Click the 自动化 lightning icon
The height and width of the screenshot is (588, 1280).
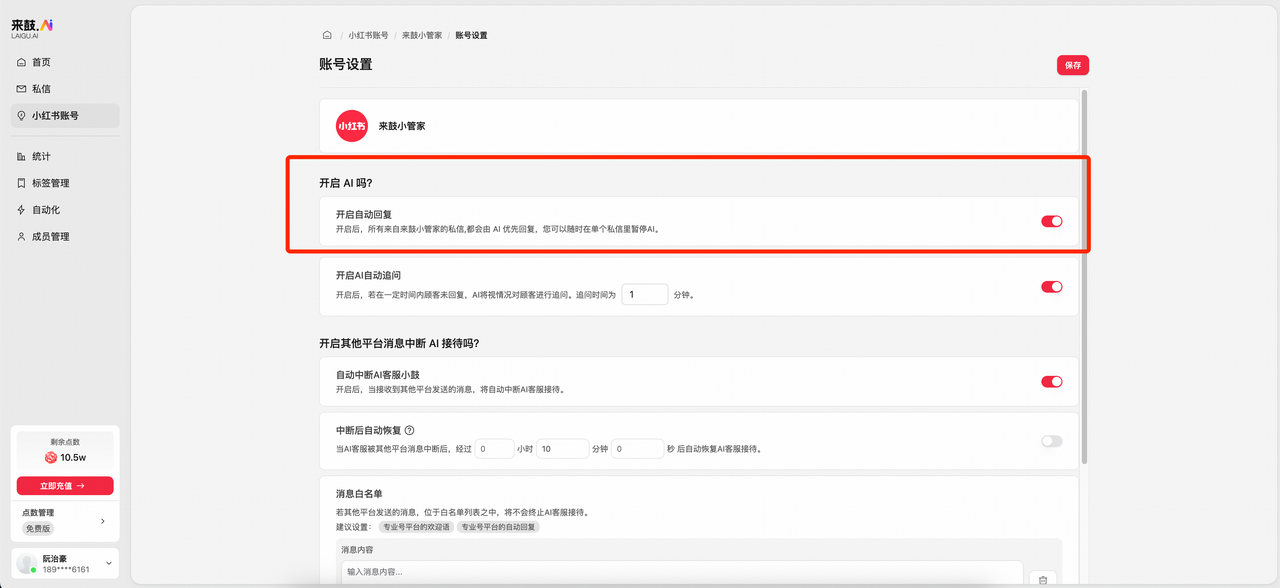[22, 209]
